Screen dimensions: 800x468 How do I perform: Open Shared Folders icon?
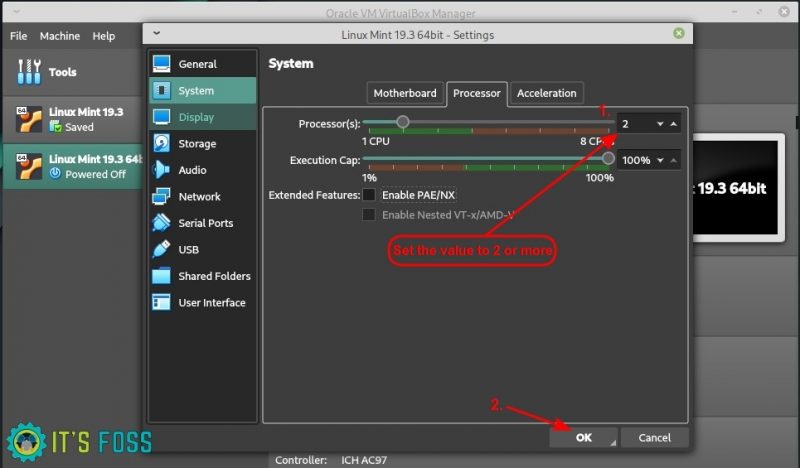[x=162, y=276]
